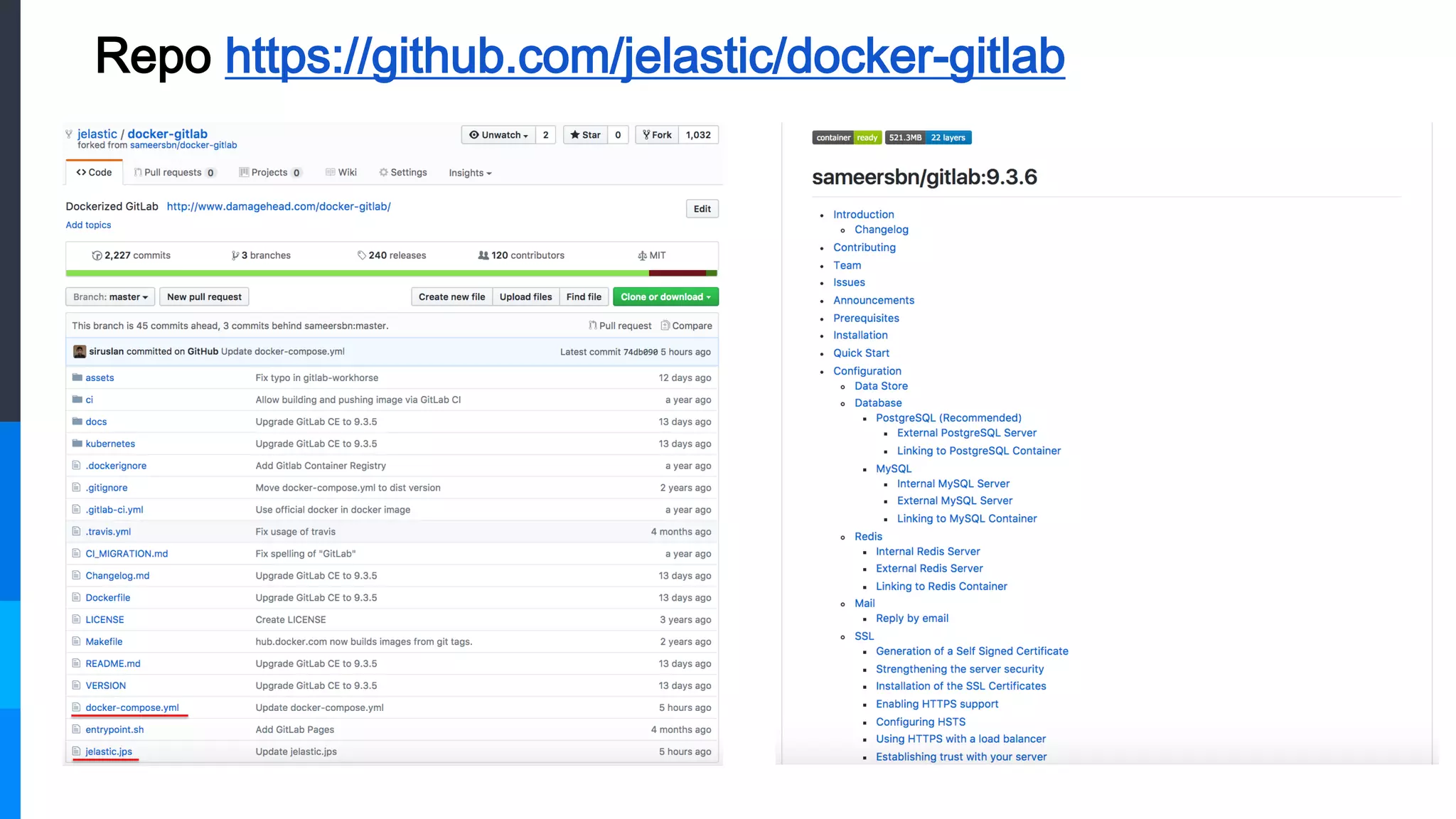The image size is (1456, 819).
Task: Click the commits clock icon
Action: (97, 256)
